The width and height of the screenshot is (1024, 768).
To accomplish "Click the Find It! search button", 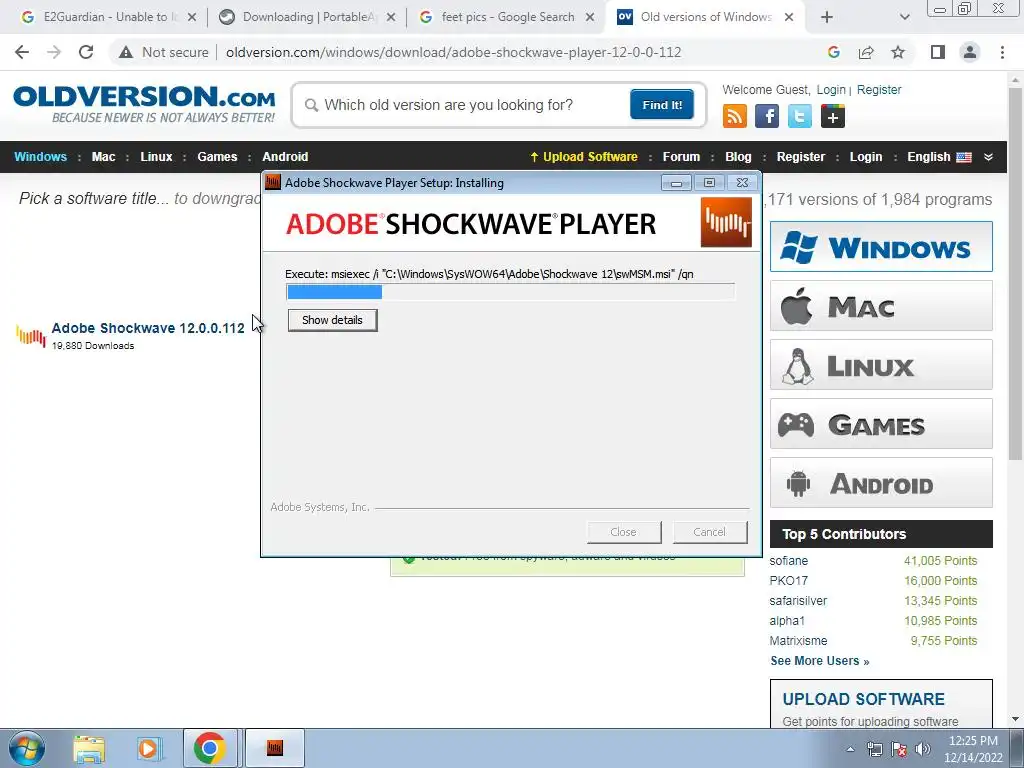I will [x=662, y=104].
